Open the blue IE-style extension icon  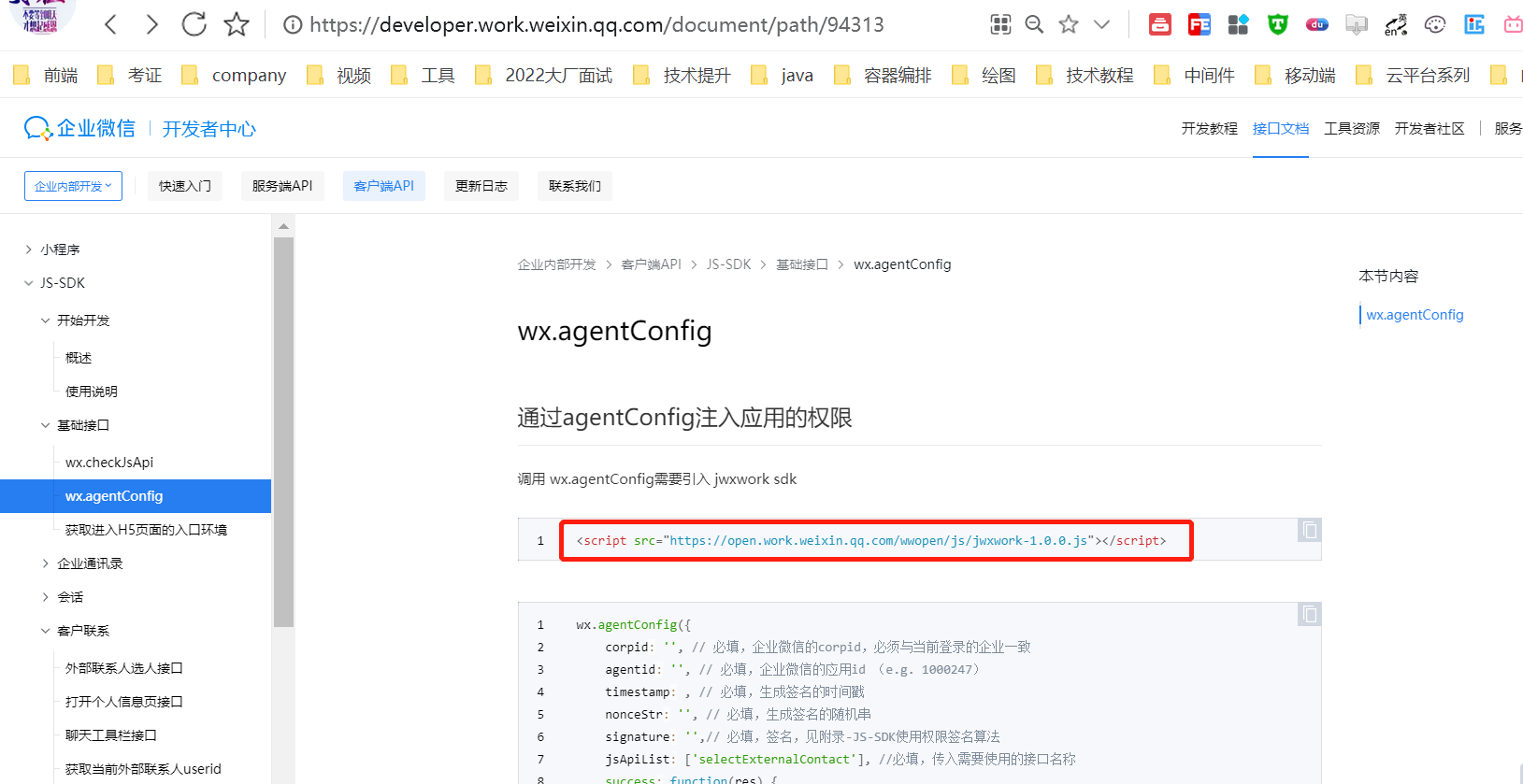(1474, 25)
